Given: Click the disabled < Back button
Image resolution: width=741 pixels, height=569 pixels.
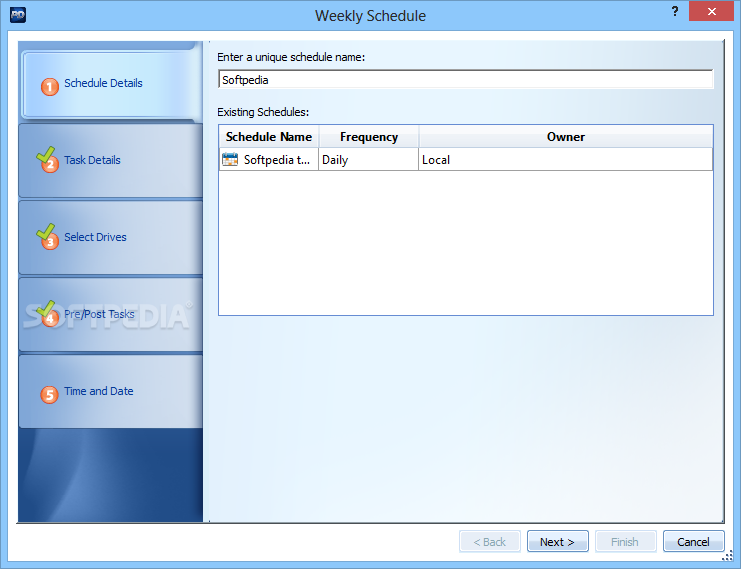Looking at the screenshot, I should 490,541.
